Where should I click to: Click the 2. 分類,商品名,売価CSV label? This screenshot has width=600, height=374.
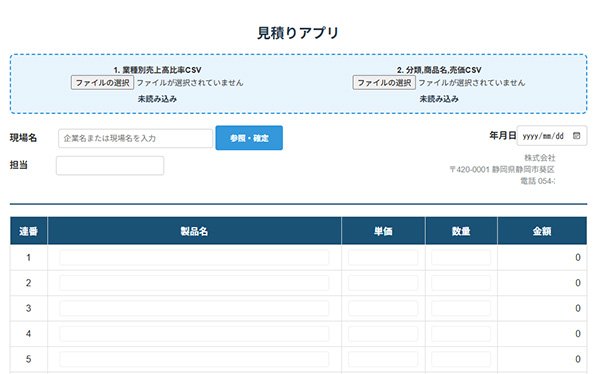(x=439, y=70)
